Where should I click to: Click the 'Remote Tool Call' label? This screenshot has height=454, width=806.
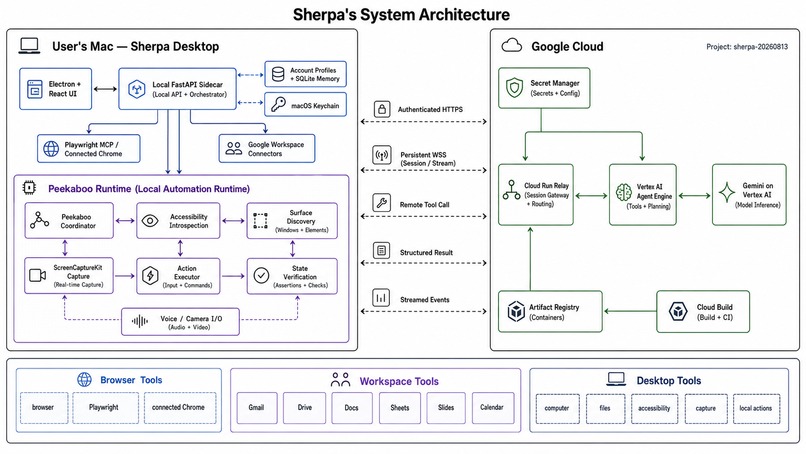coord(425,205)
